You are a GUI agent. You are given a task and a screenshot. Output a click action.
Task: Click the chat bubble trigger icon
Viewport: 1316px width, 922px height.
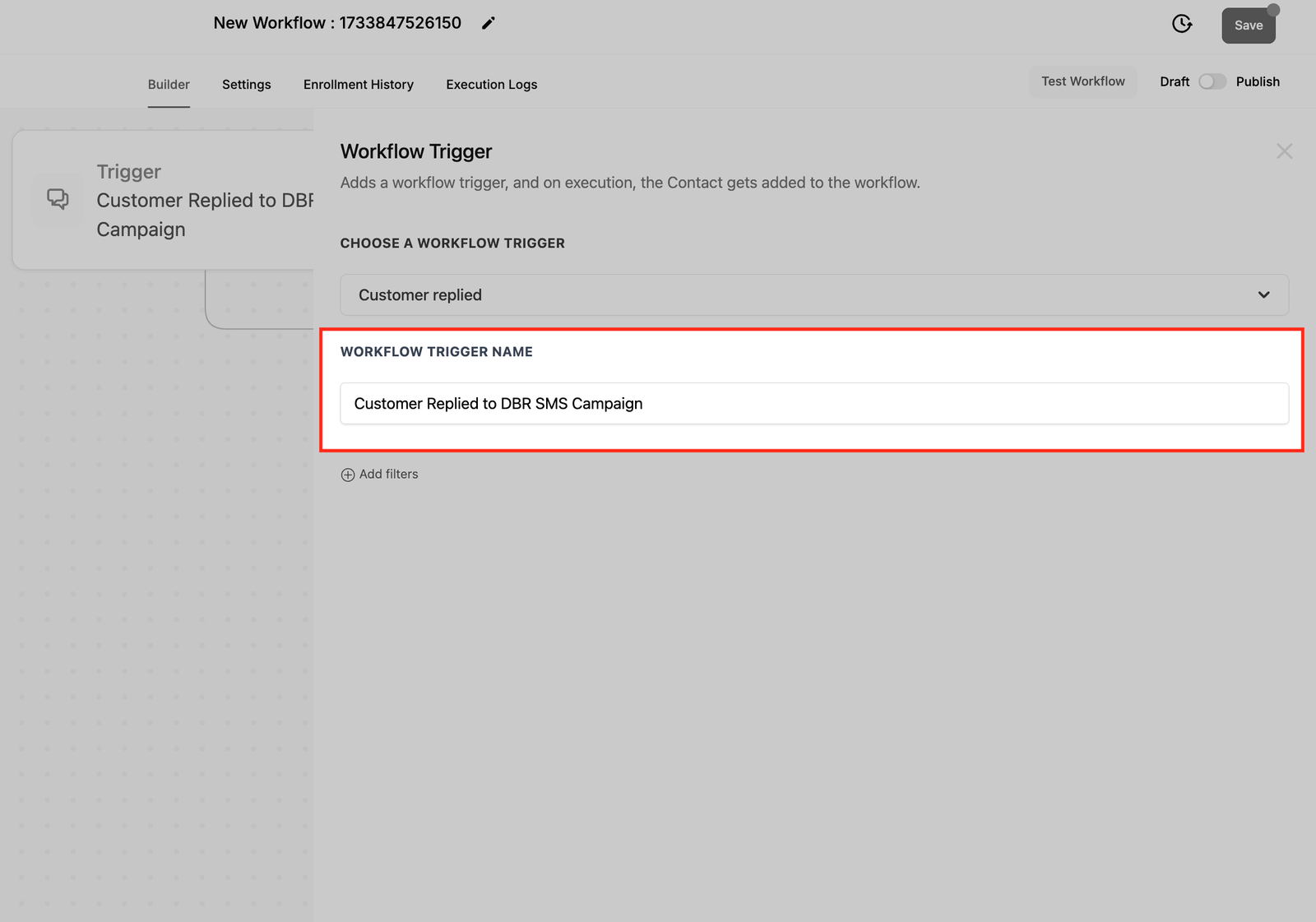click(x=58, y=199)
